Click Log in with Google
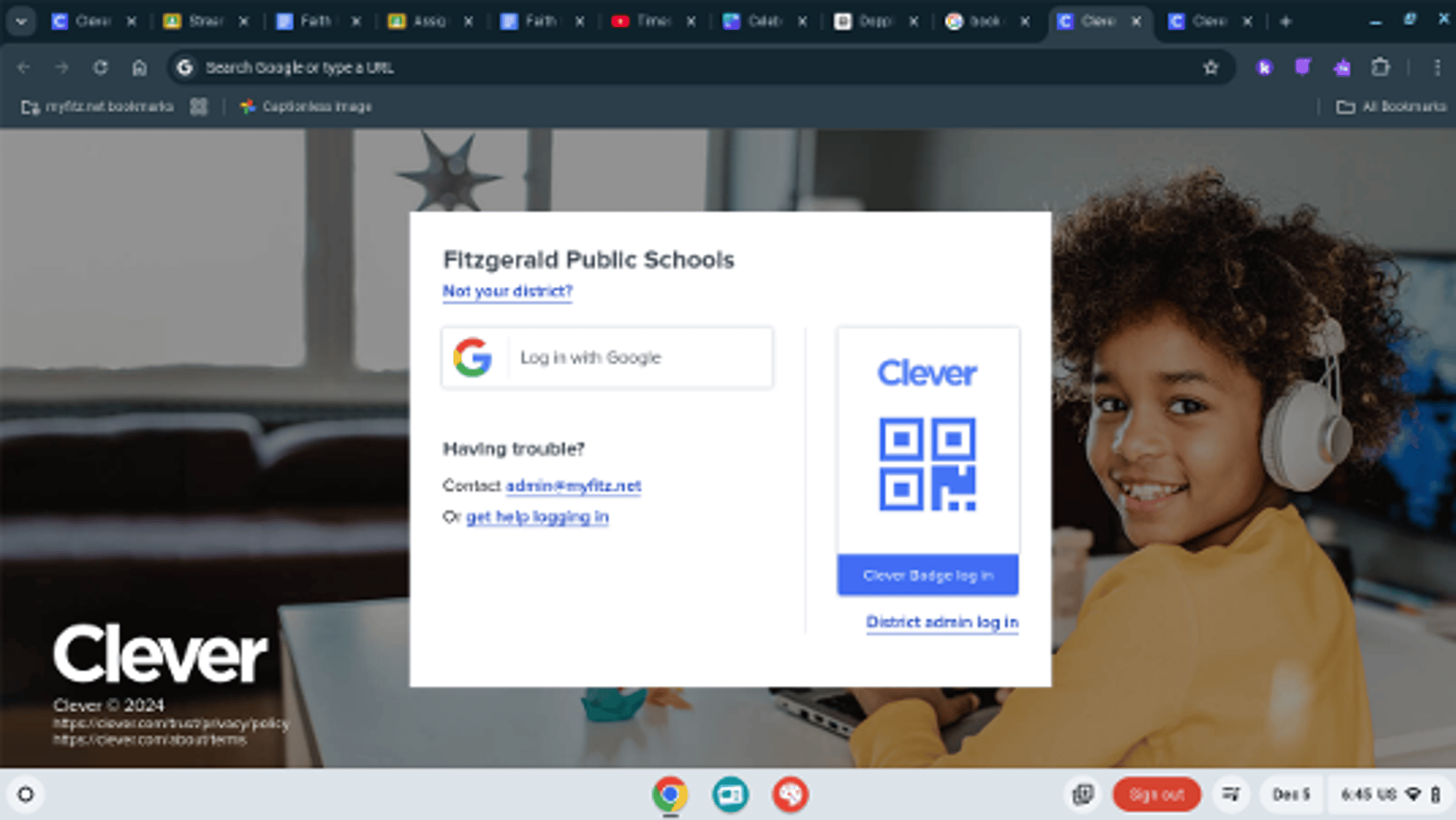Viewport: 1456px width, 820px height. point(606,358)
